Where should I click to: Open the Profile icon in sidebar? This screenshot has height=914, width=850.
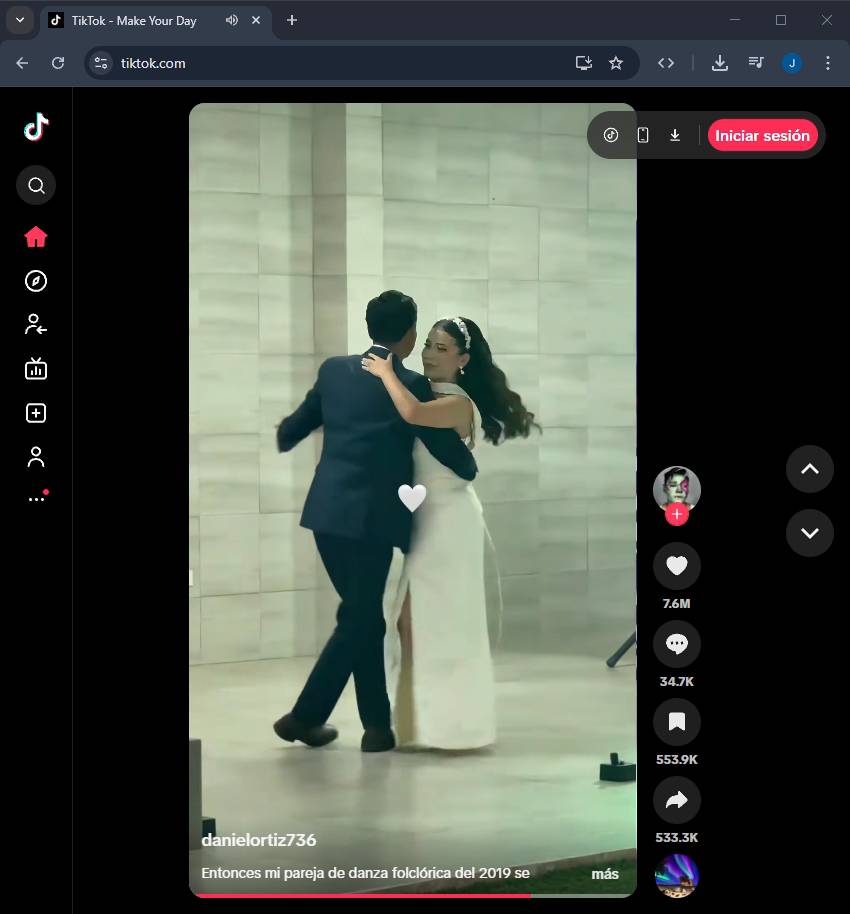(x=36, y=457)
